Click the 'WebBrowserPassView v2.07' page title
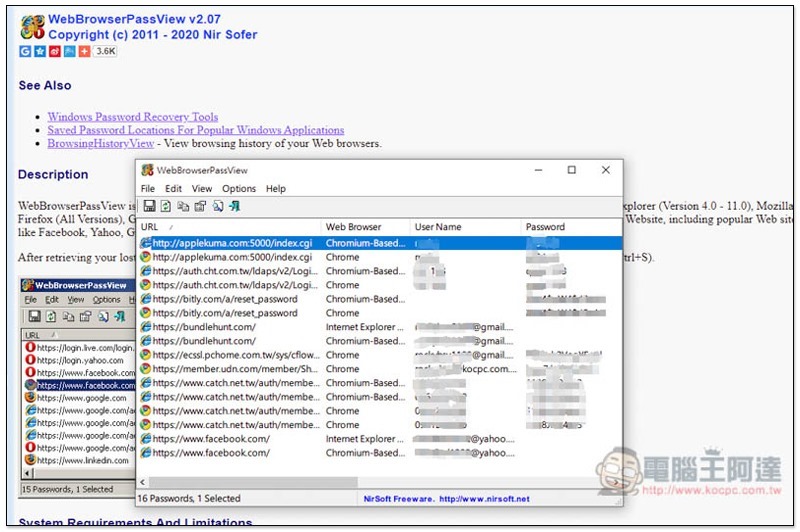This screenshot has height=532, width=800. click(135, 19)
